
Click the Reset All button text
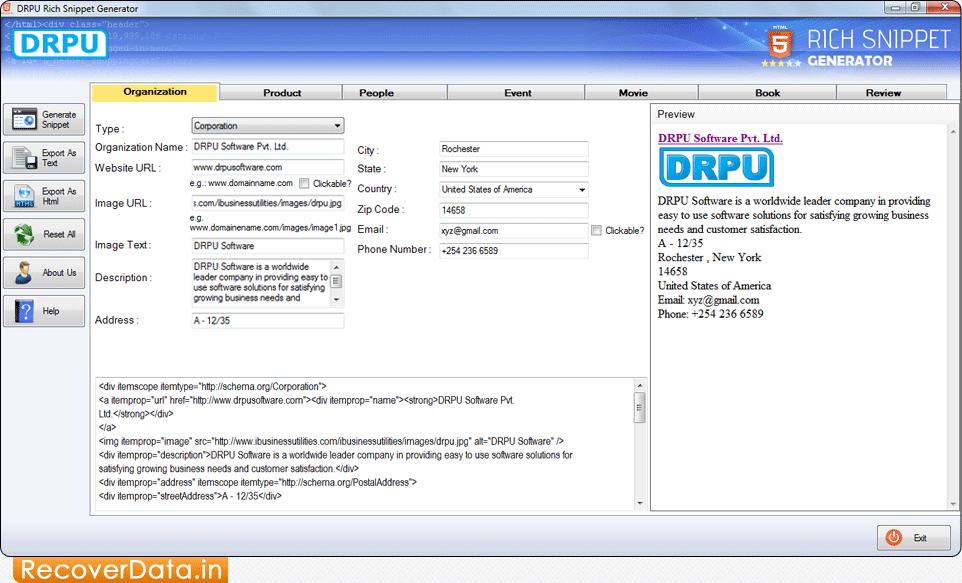tap(59, 234)
